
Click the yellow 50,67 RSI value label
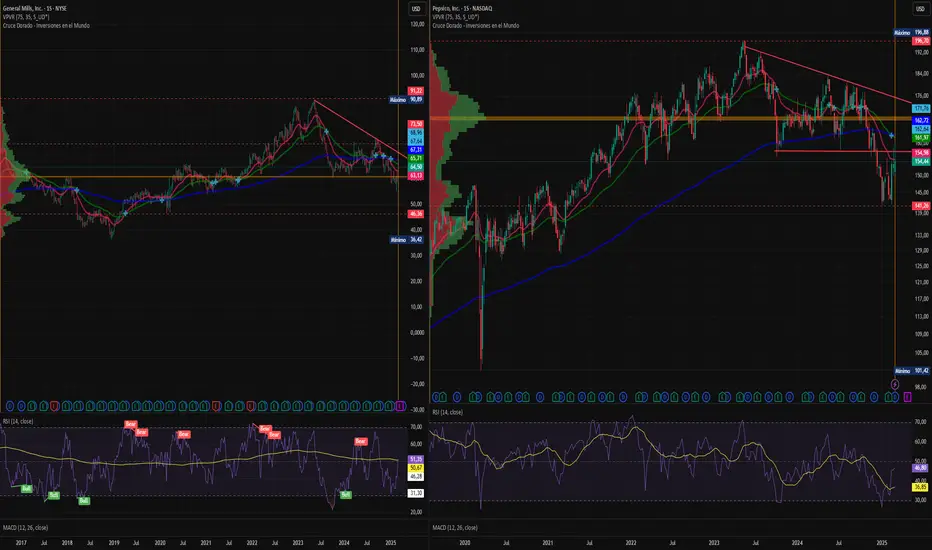pyautogui.click(x=415, y=468)
